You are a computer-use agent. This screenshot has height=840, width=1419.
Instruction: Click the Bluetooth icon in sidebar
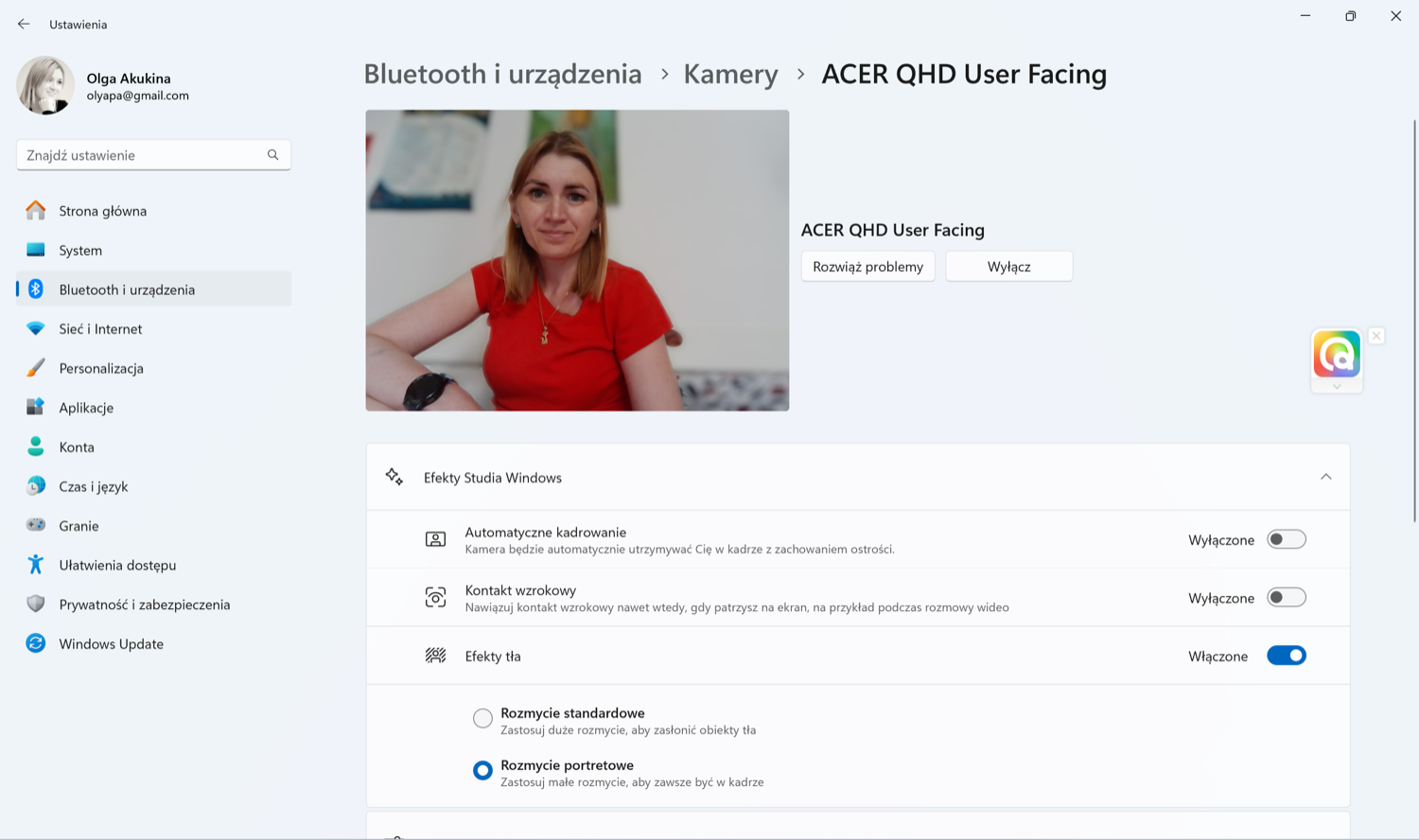[36, 289]
